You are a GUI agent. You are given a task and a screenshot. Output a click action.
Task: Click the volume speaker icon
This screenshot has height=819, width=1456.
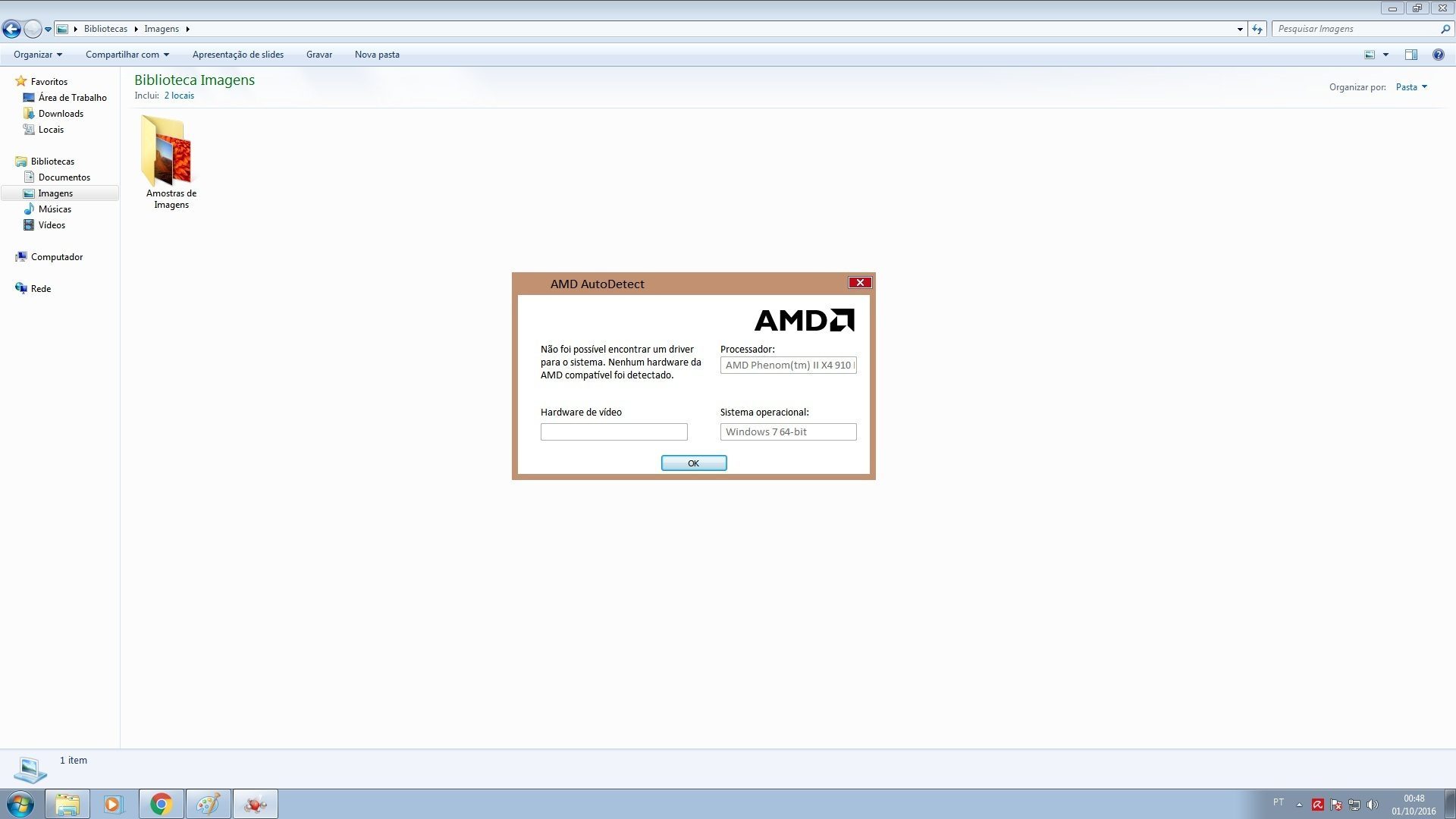click(1373, 805)
